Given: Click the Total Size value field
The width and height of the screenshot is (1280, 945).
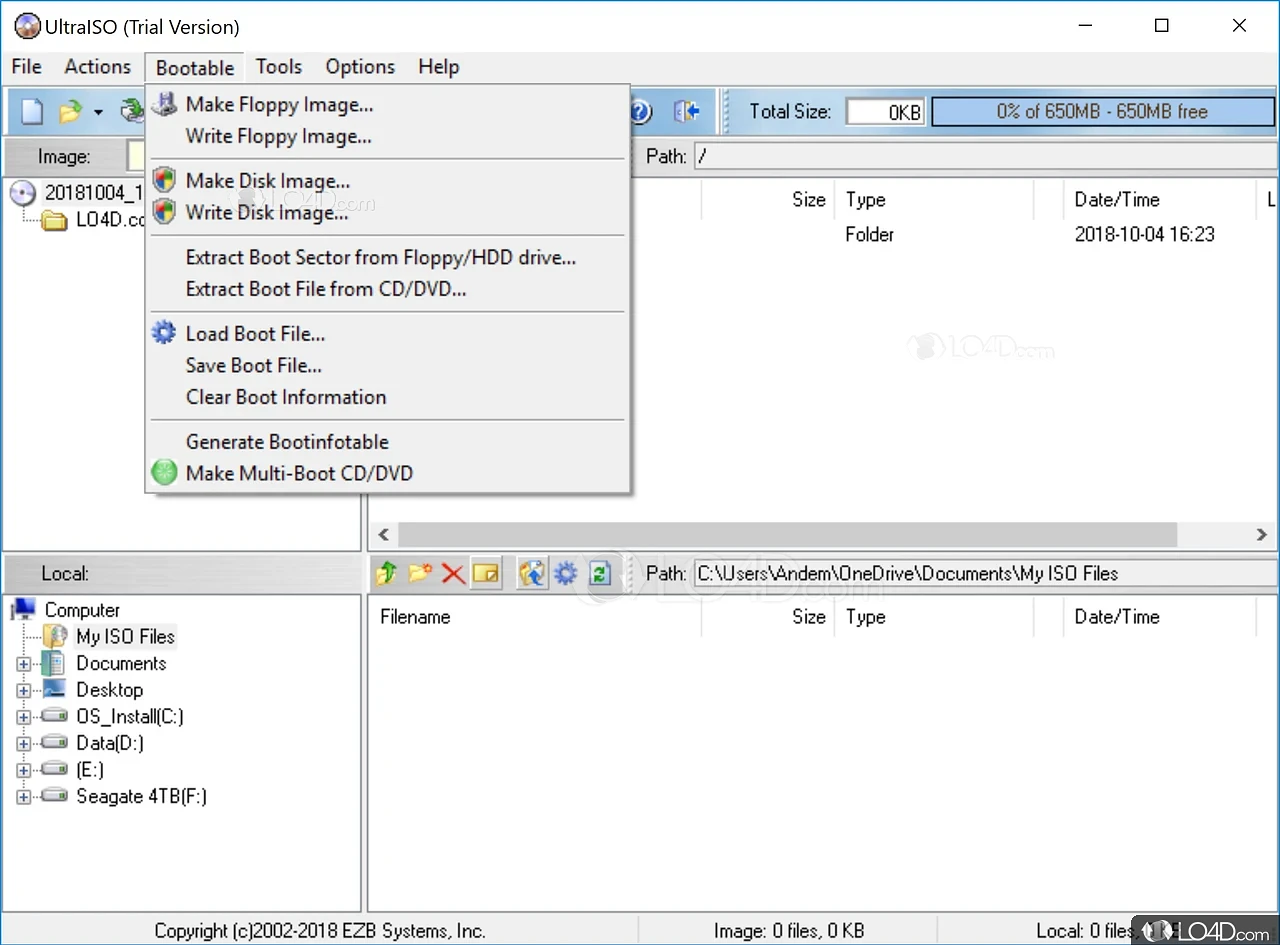Looking at the screenshot, I should coord(885,112).
